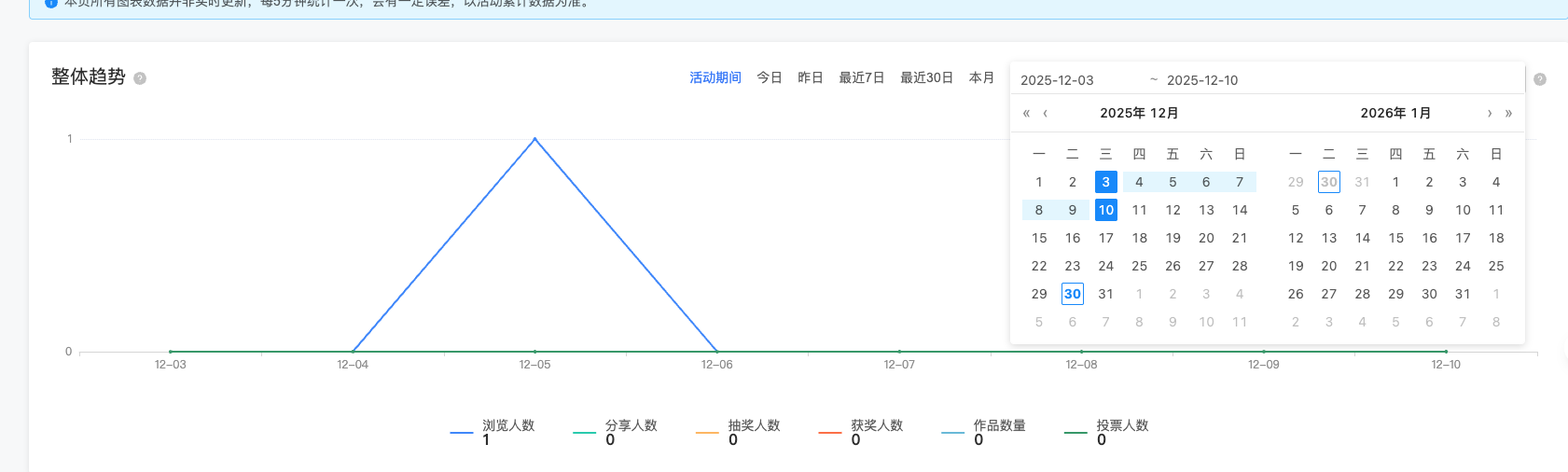The width and height of the screenshot is (1568, 472).
Task: Open year-month selector 2026年 1月 header
Action: coord(1395,113)
